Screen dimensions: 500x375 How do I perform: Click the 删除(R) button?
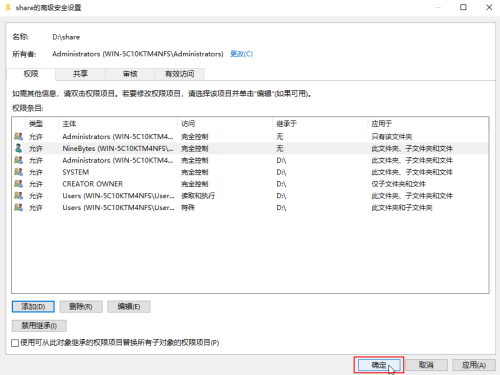coord(81,307)
